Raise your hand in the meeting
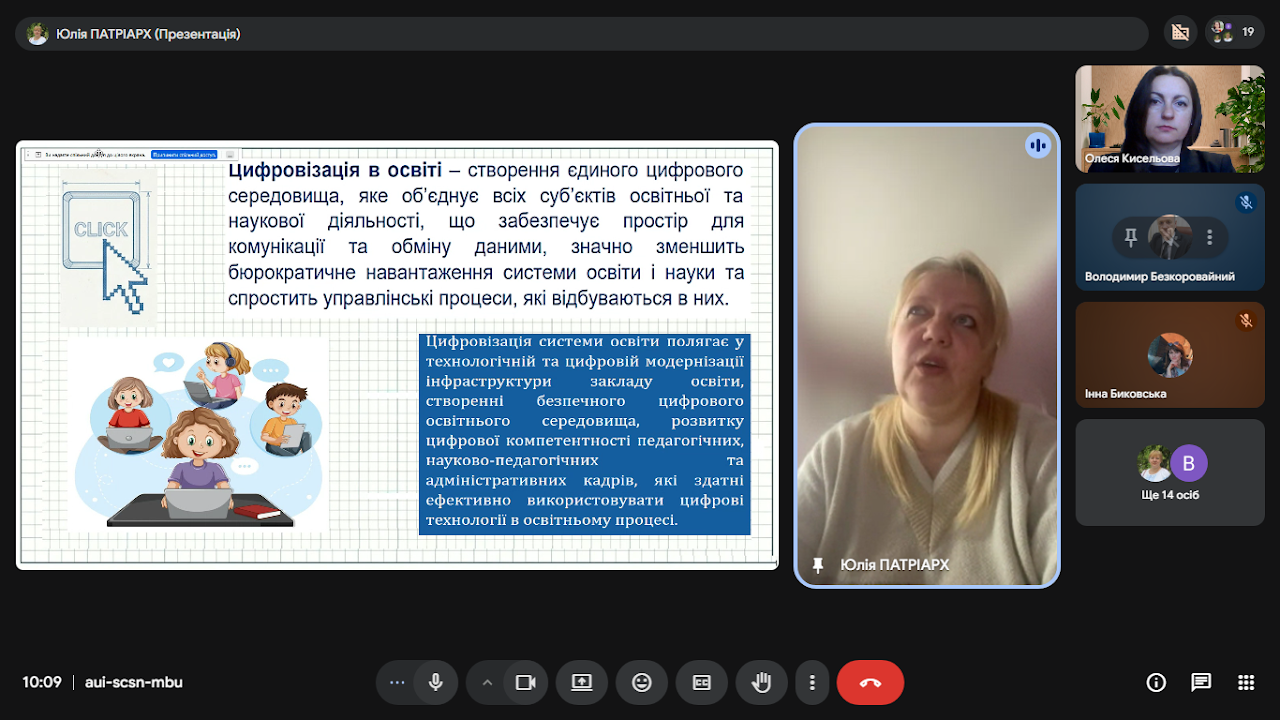 (761, 682)
